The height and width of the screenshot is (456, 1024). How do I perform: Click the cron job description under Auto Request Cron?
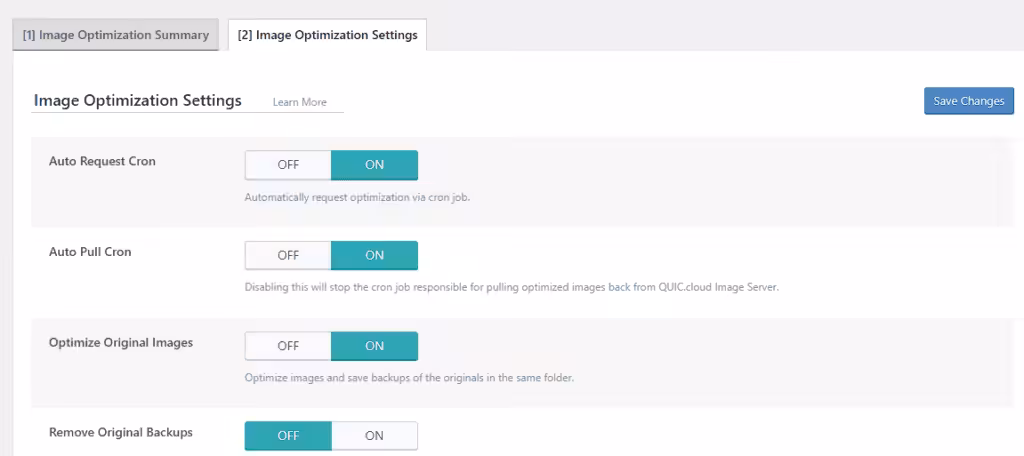[357, 197]
